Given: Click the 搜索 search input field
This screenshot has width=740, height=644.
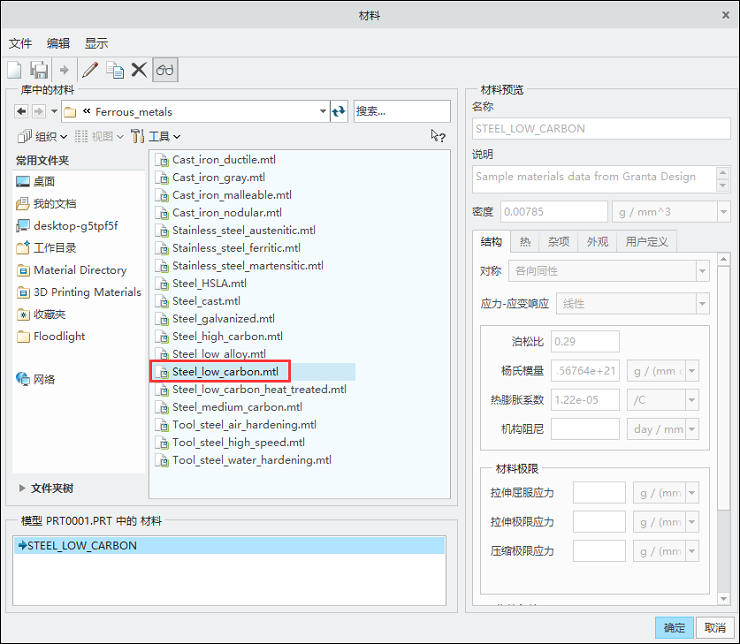Looking at the screenshot, I should coord(402,111).
